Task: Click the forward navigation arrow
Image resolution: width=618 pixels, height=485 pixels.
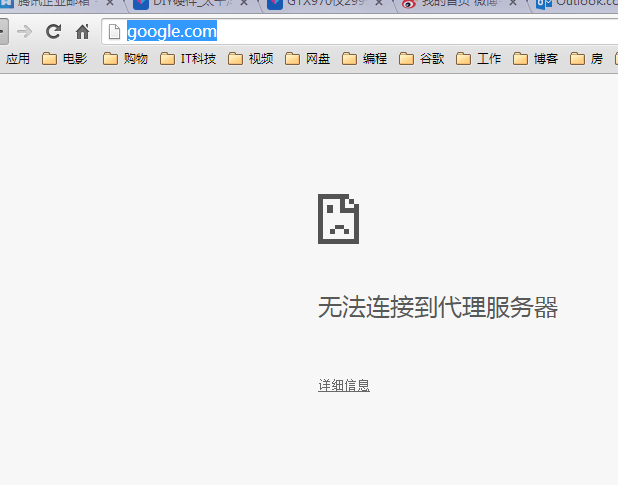Action: (24, 32)
